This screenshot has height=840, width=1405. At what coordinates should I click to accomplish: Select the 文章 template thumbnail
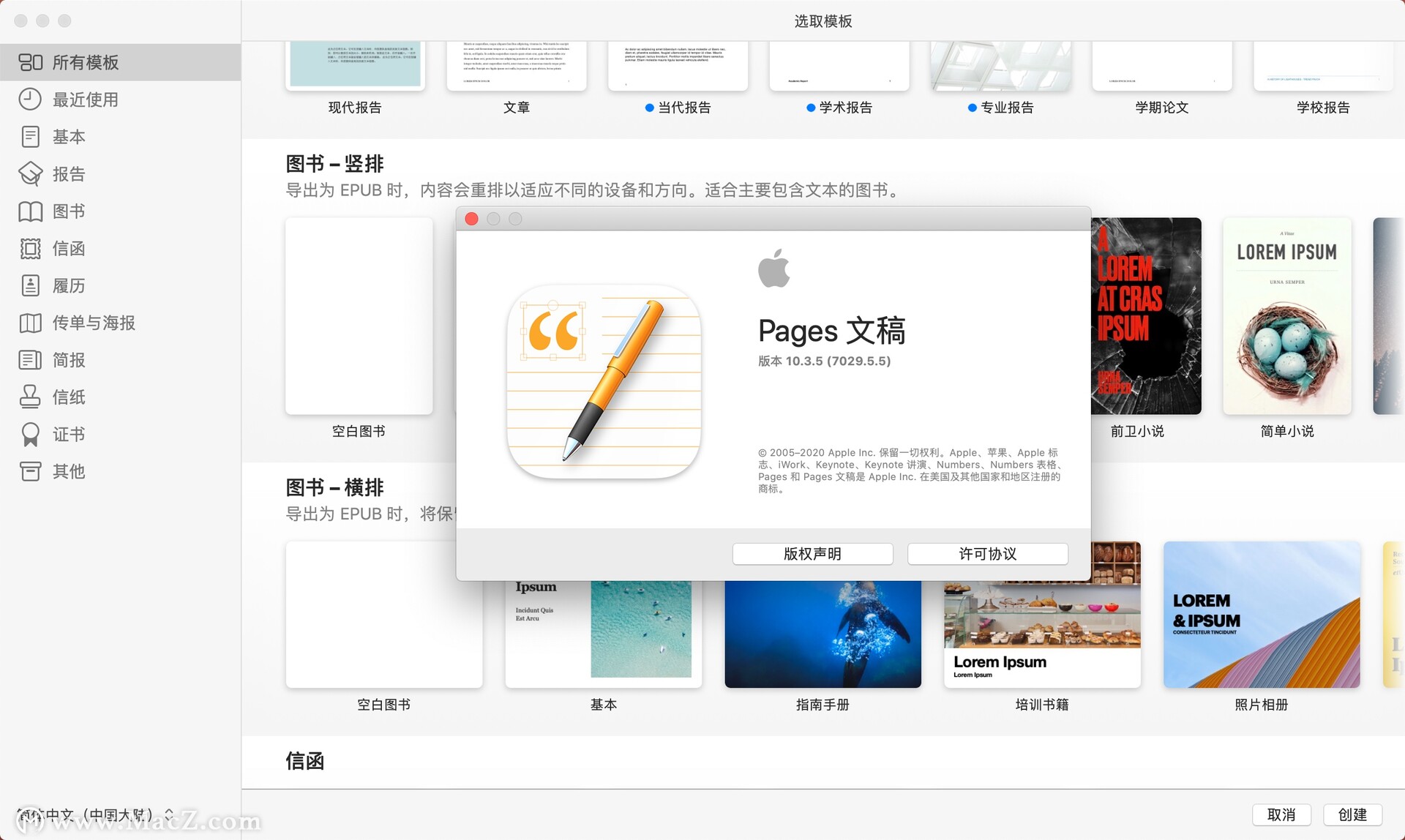coord(517,64)
